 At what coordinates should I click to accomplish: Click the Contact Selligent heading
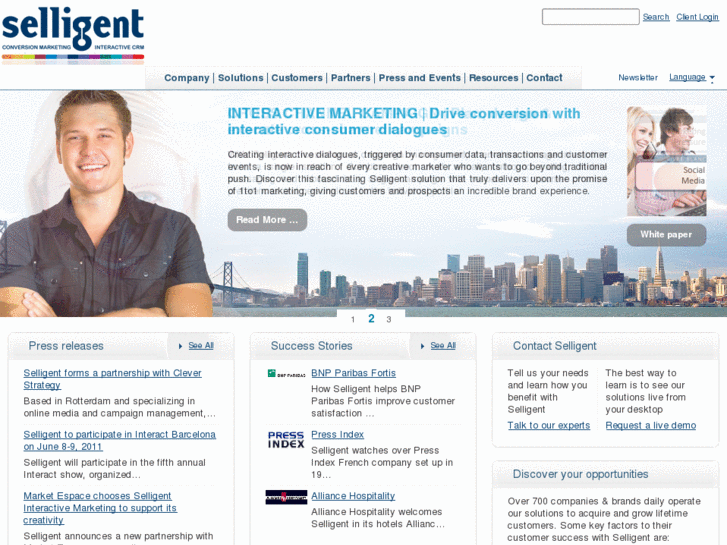point(555,346)
